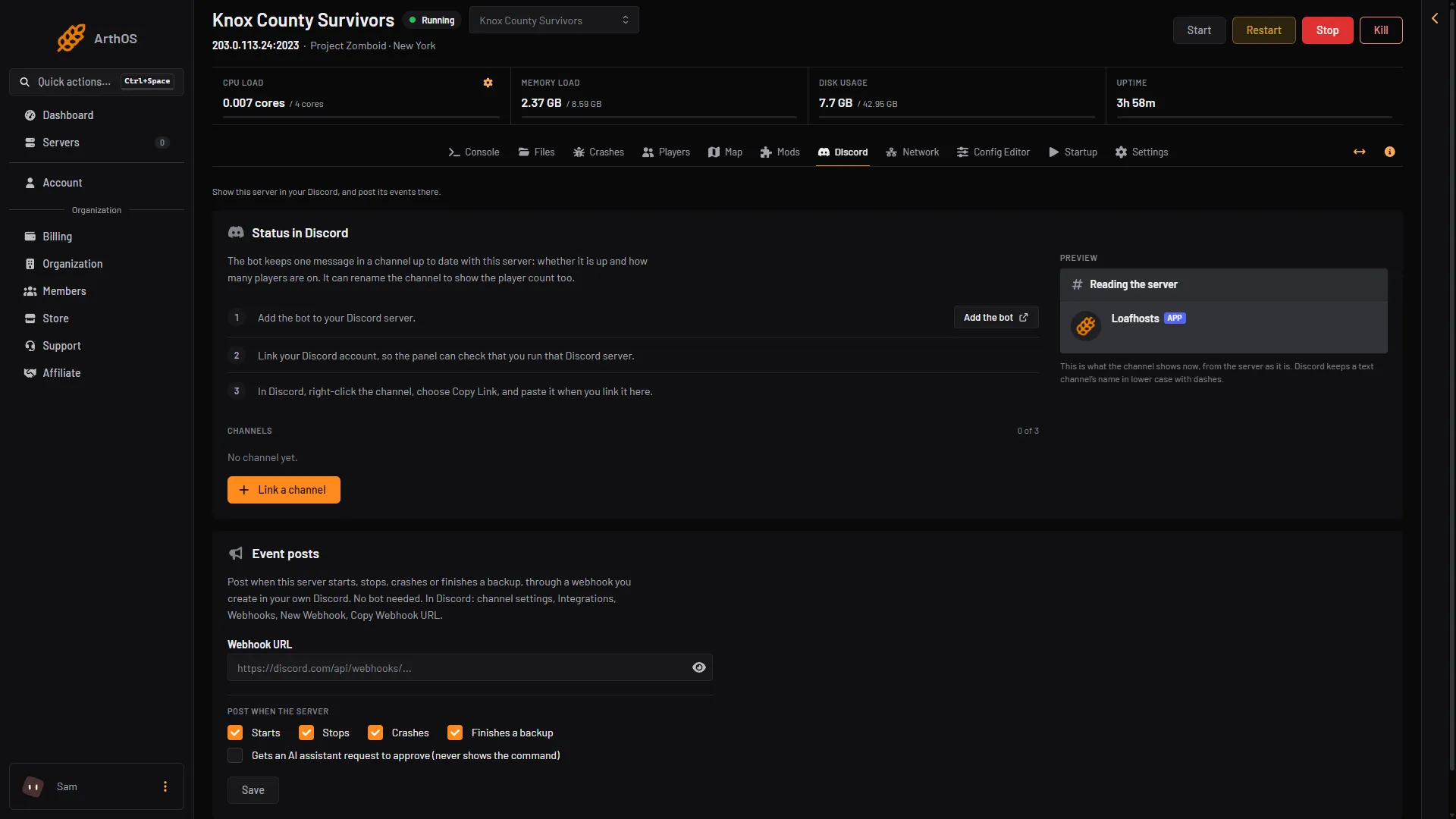
Task: Open the Knox County Survivors server dropdown
Action: pyautogui.click(x=554, y=20)
